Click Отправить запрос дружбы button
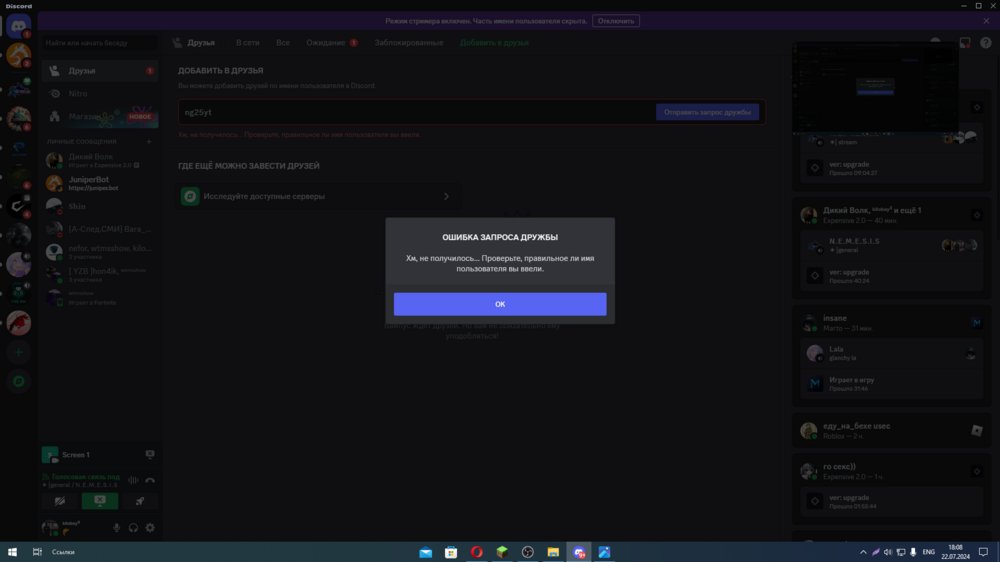 coord(707,112)
